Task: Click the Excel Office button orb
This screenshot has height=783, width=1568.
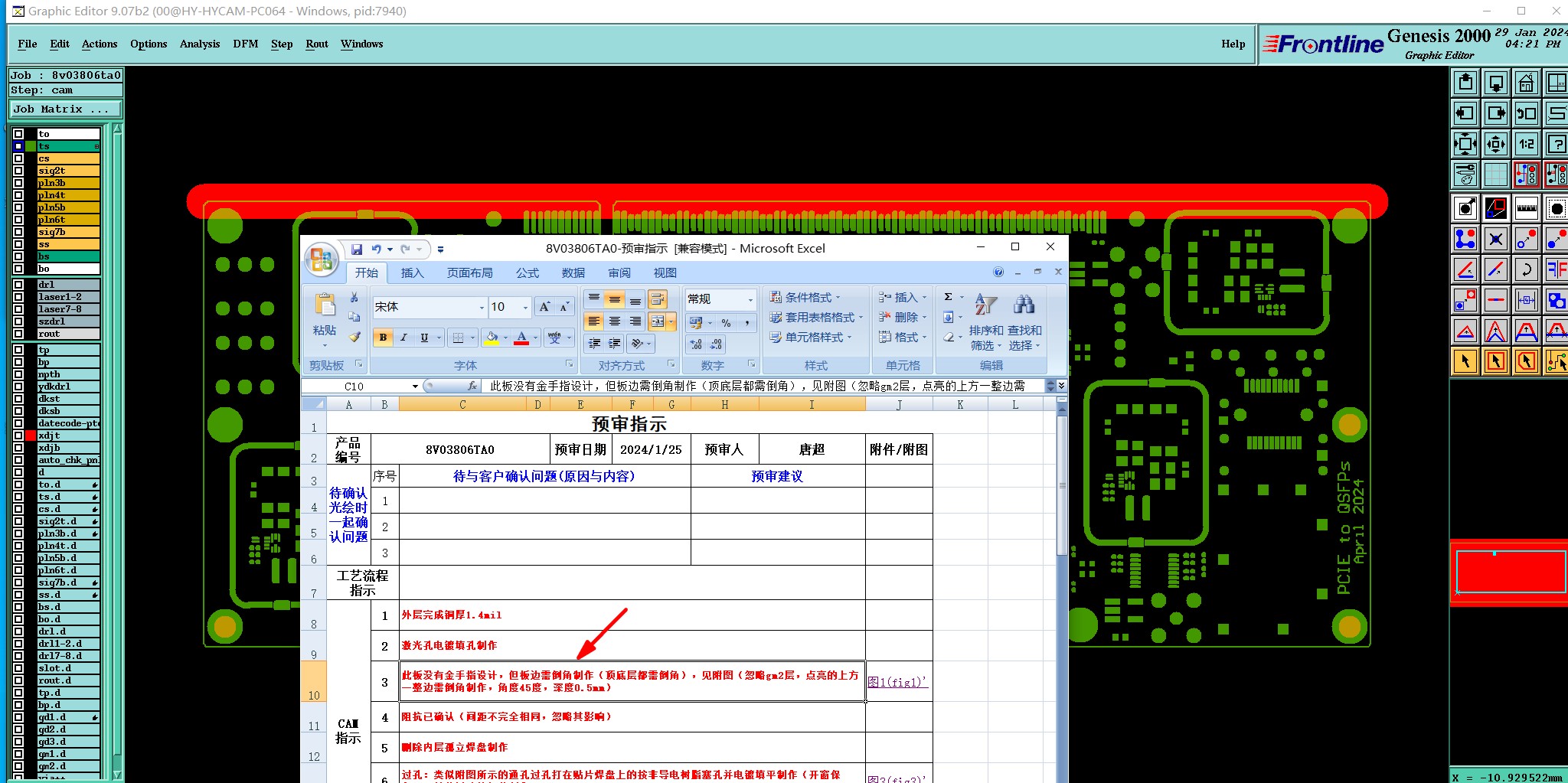Action: click(x=322, y=260)
